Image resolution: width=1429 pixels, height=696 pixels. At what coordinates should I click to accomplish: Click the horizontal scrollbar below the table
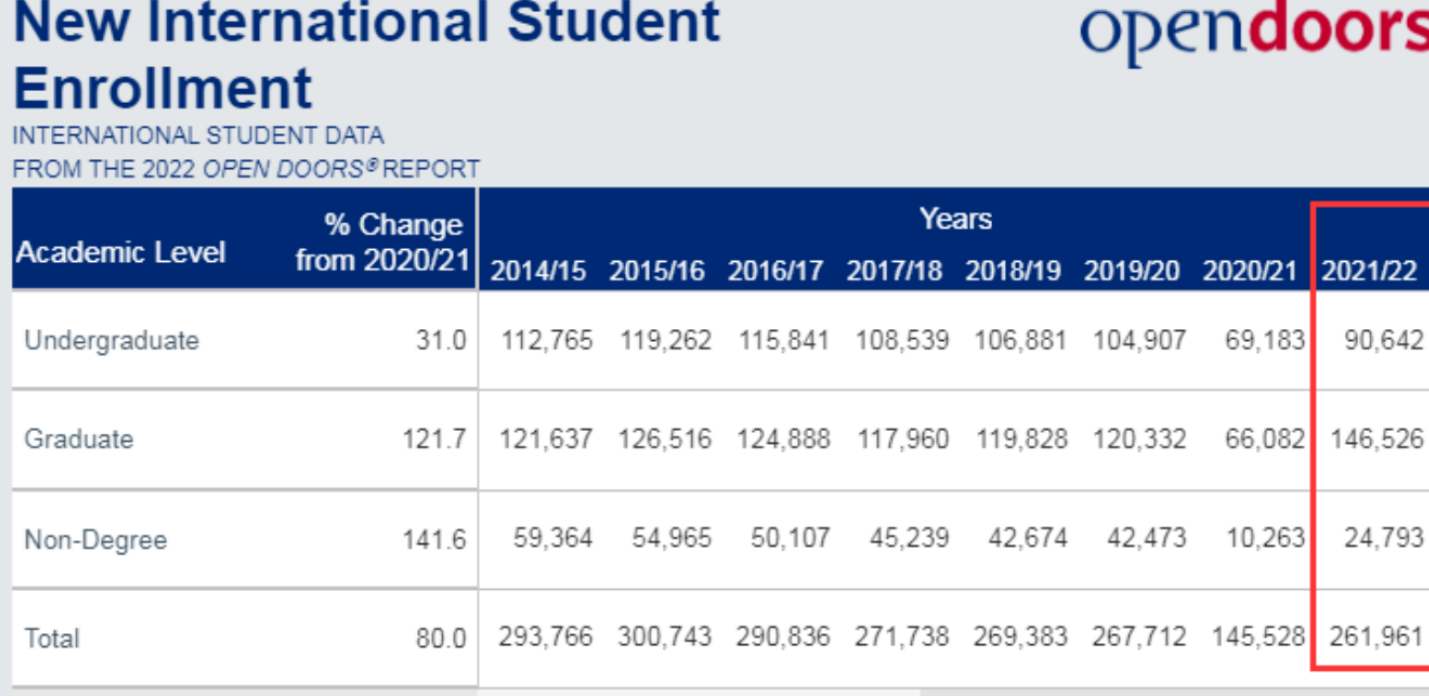[700, 690]
